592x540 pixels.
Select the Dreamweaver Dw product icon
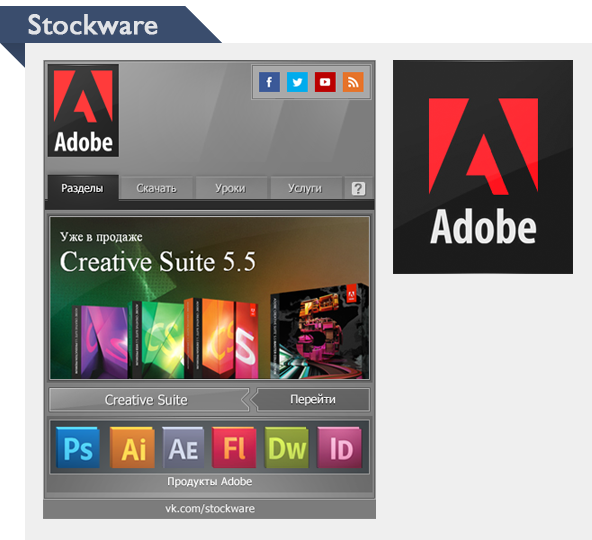point(287,448)
